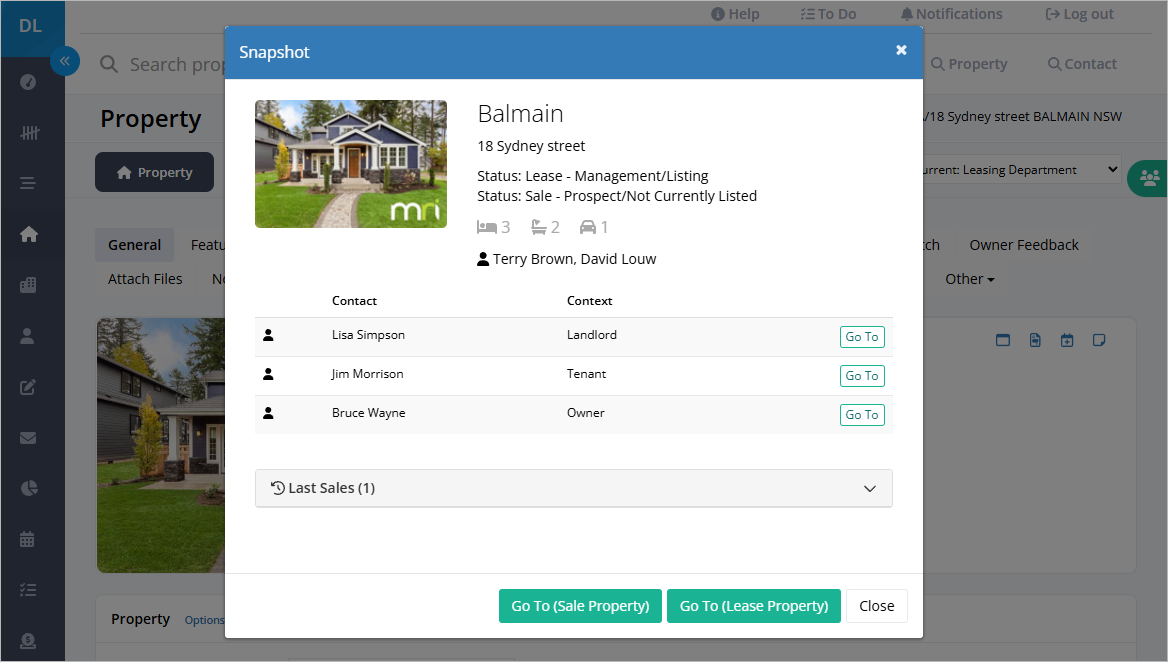Image resolution: width=1168 pixels, height=662 pixels.
Task: Expand the Last Sales (1) section
Action: (x=574, y=488)
